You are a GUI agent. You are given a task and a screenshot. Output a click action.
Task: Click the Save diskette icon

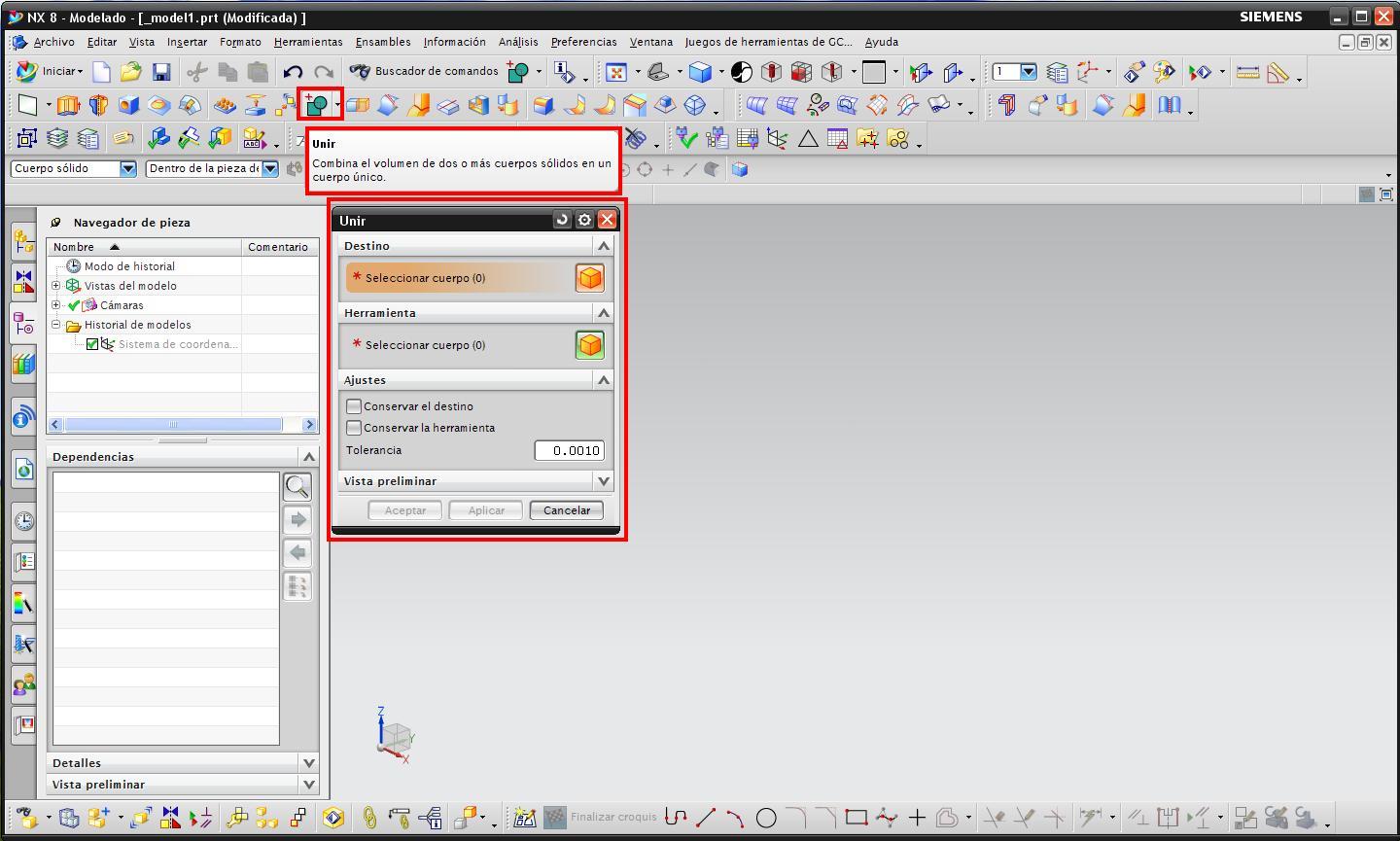point(161,72)
